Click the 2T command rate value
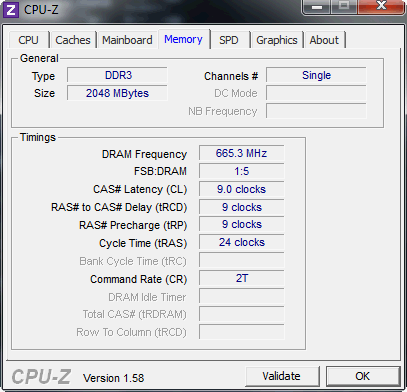The width and height of the screenshot is (407, 392). (x=242, y=278)
